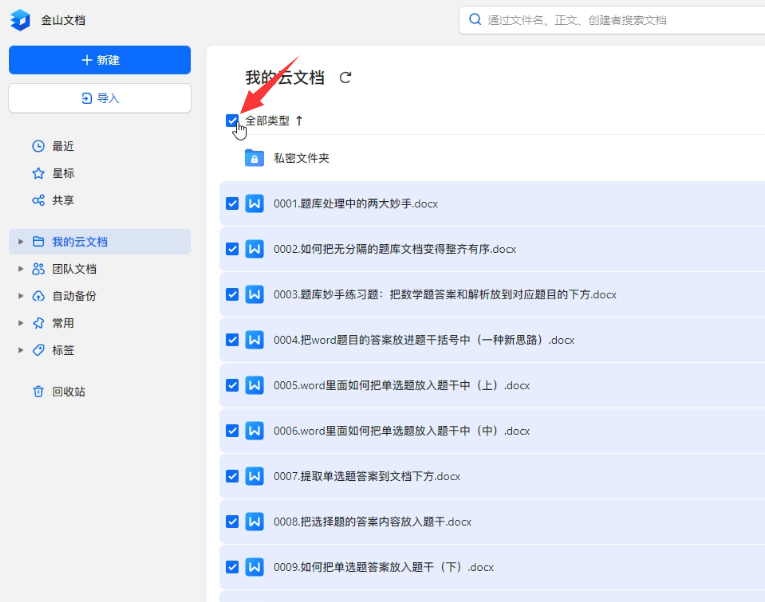
Task: Open 0006.word里面如何把单选题放入题干中（中）.docx
Action: tap(402, 431)
